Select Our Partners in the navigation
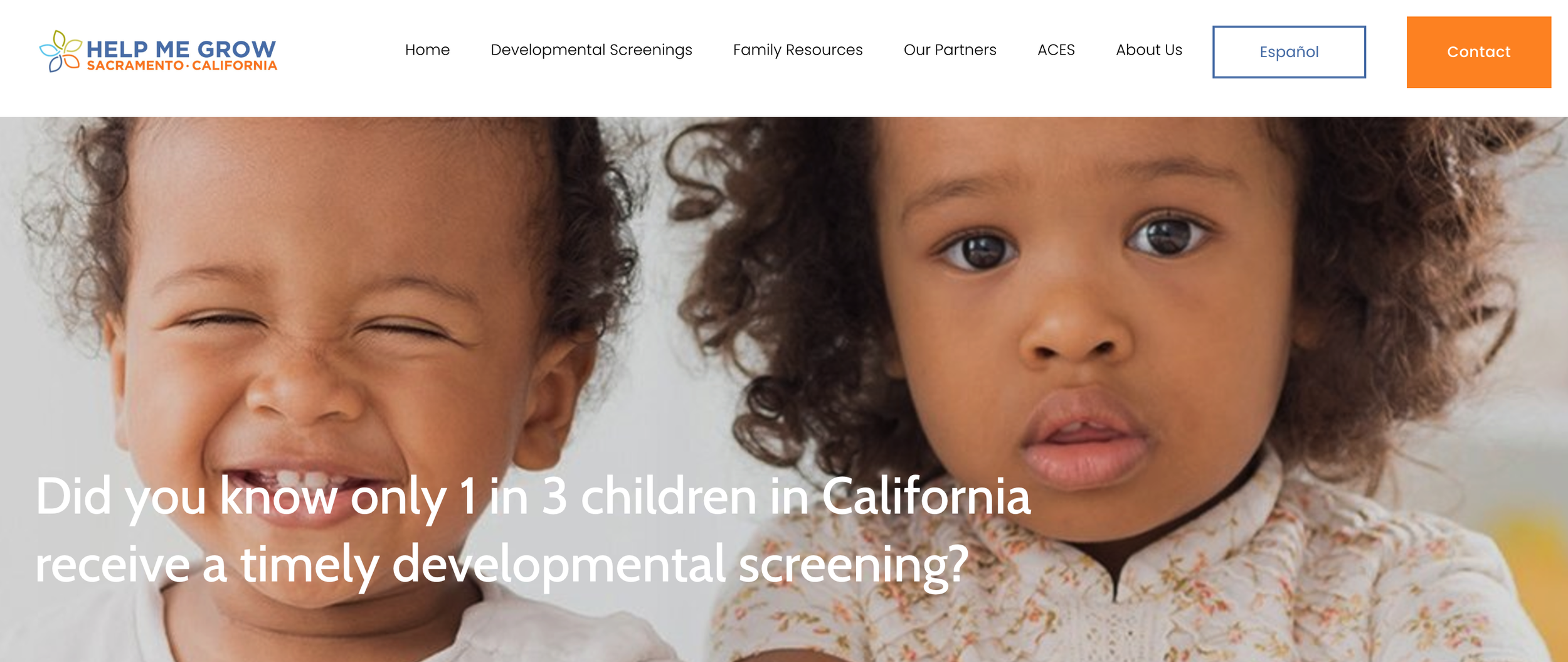The image size is (1568, 662). [x=950, y=50]
